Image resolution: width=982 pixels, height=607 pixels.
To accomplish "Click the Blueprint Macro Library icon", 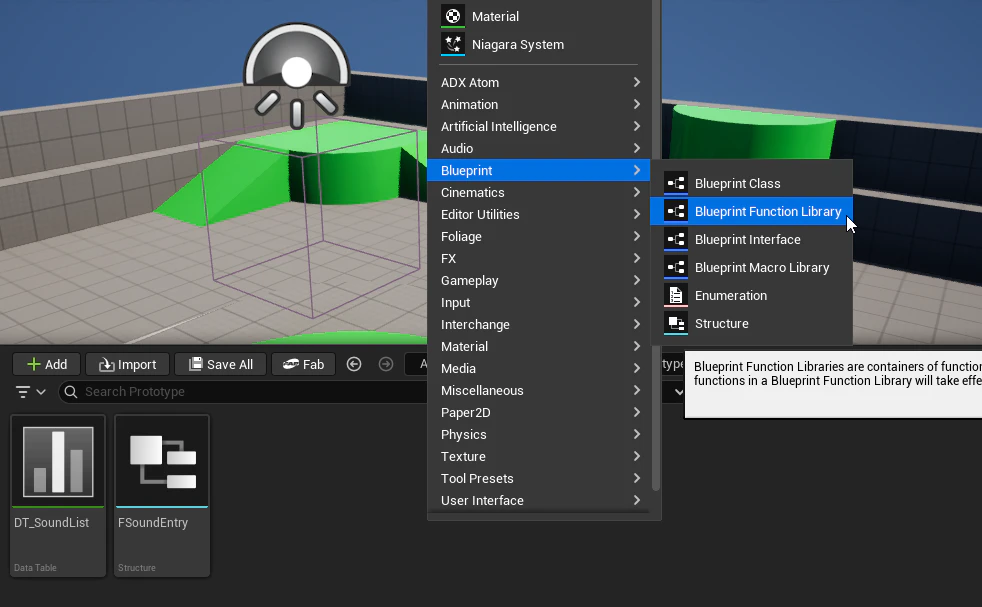I will click(676, 267).
